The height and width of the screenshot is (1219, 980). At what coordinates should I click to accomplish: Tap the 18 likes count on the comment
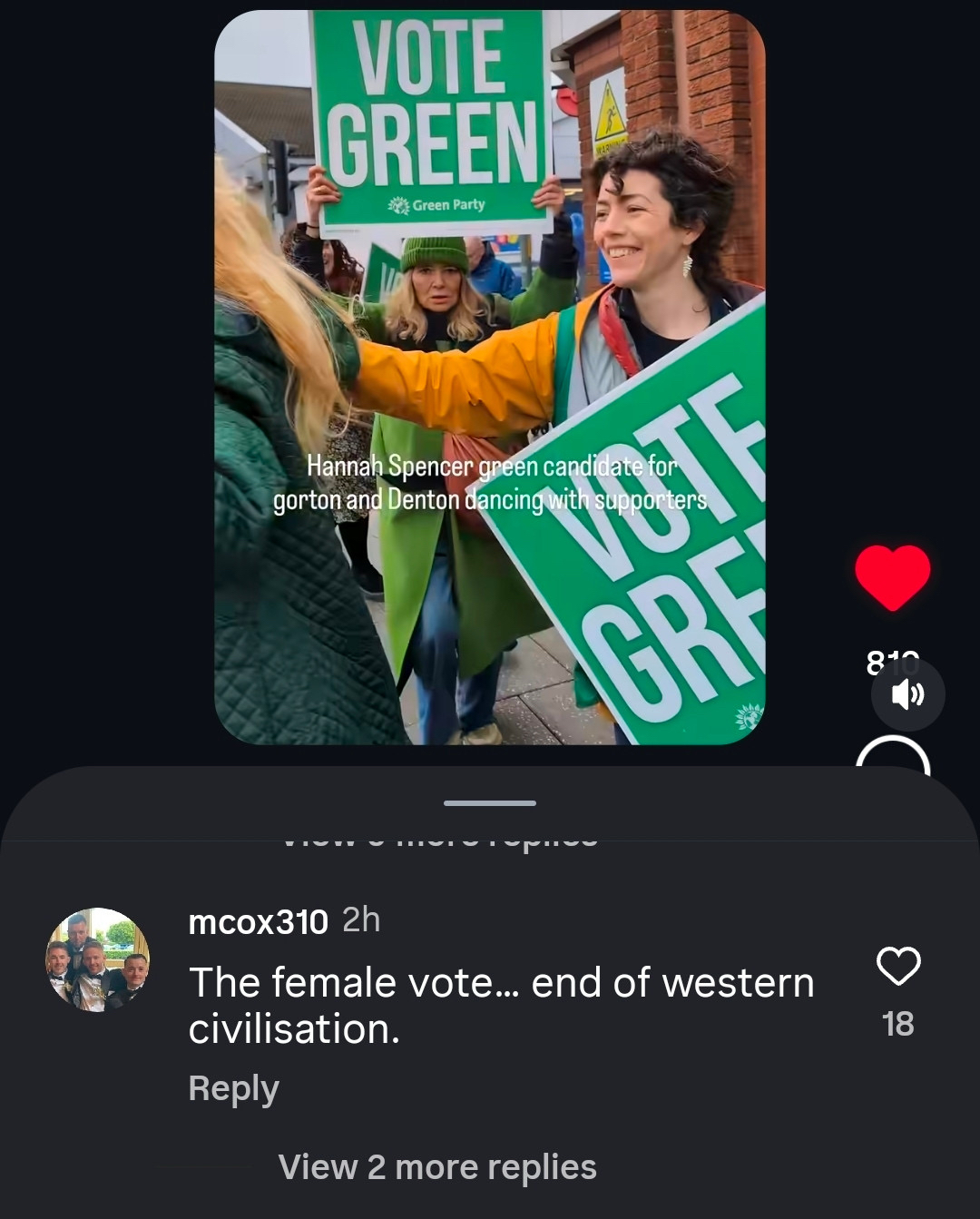897,1025
